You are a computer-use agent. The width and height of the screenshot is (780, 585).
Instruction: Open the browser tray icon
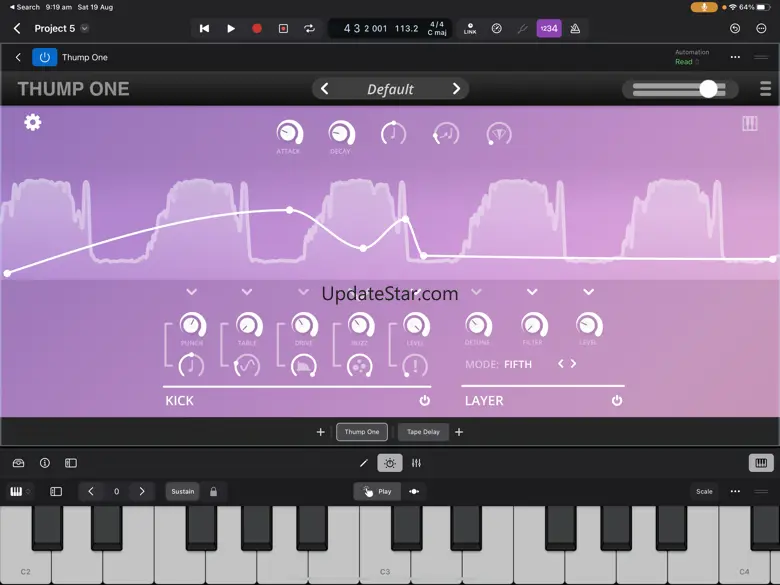pyautogui.click(x=18, y=463)
